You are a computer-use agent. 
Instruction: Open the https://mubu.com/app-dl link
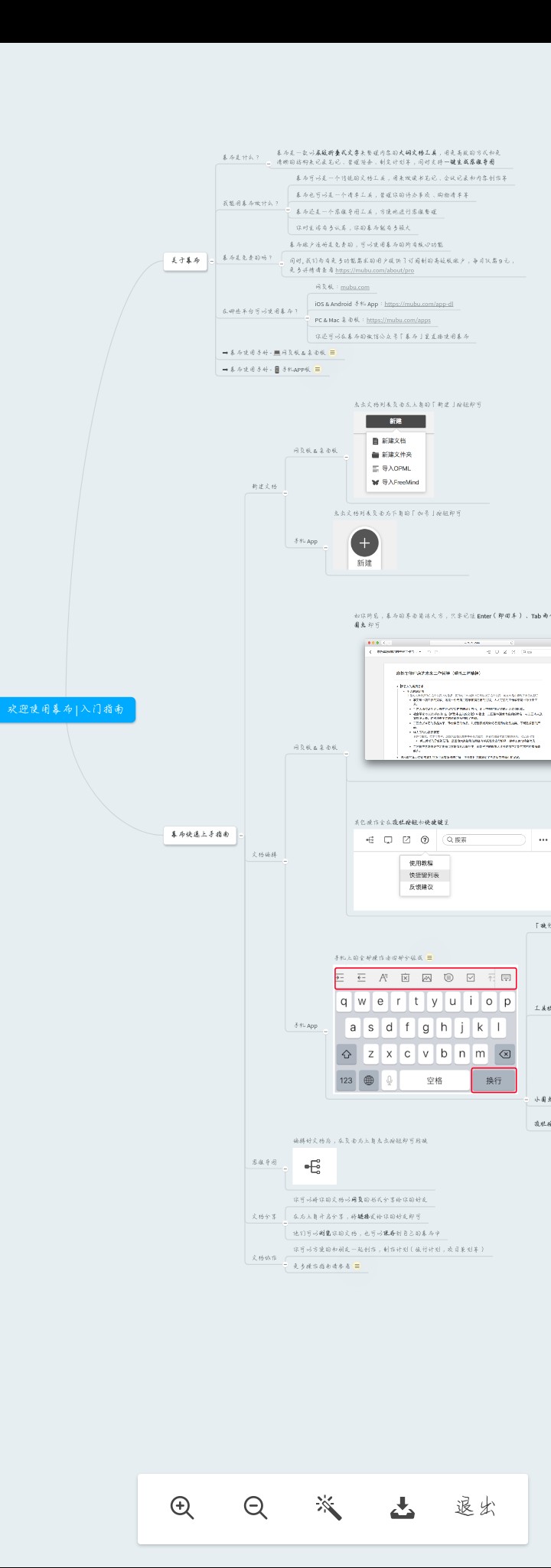419,304
